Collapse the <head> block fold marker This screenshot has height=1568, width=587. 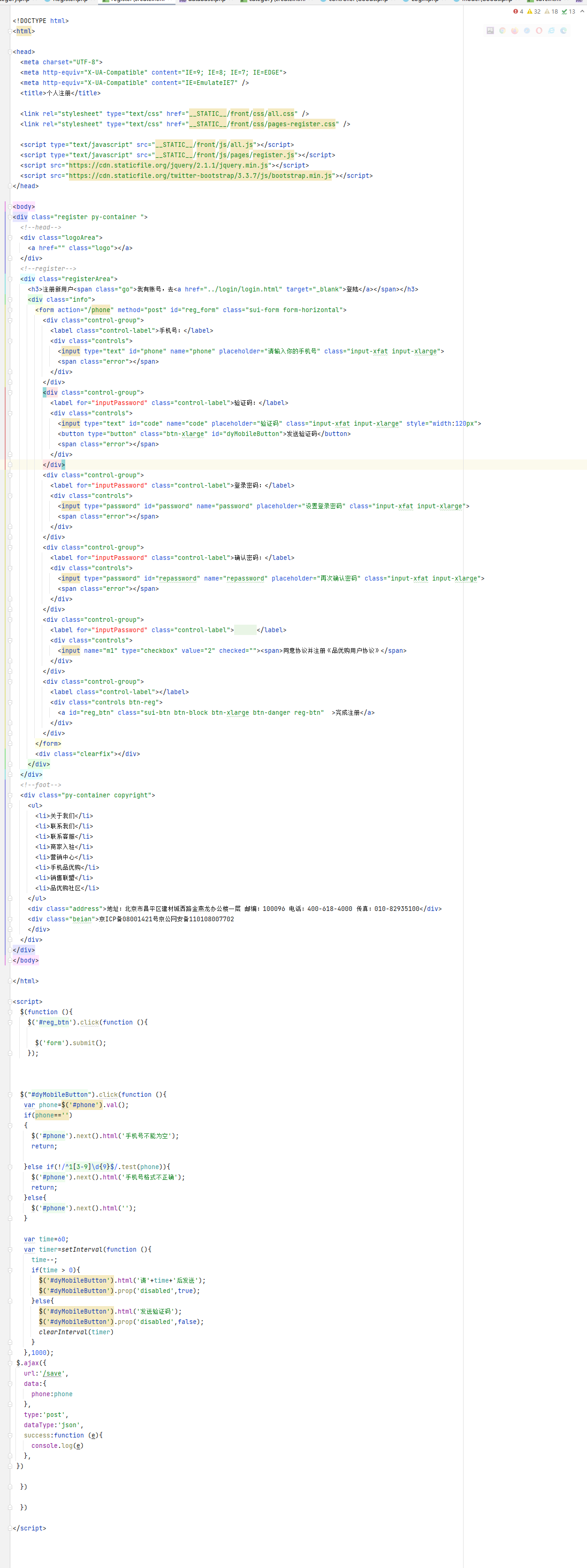coord(10,53)
